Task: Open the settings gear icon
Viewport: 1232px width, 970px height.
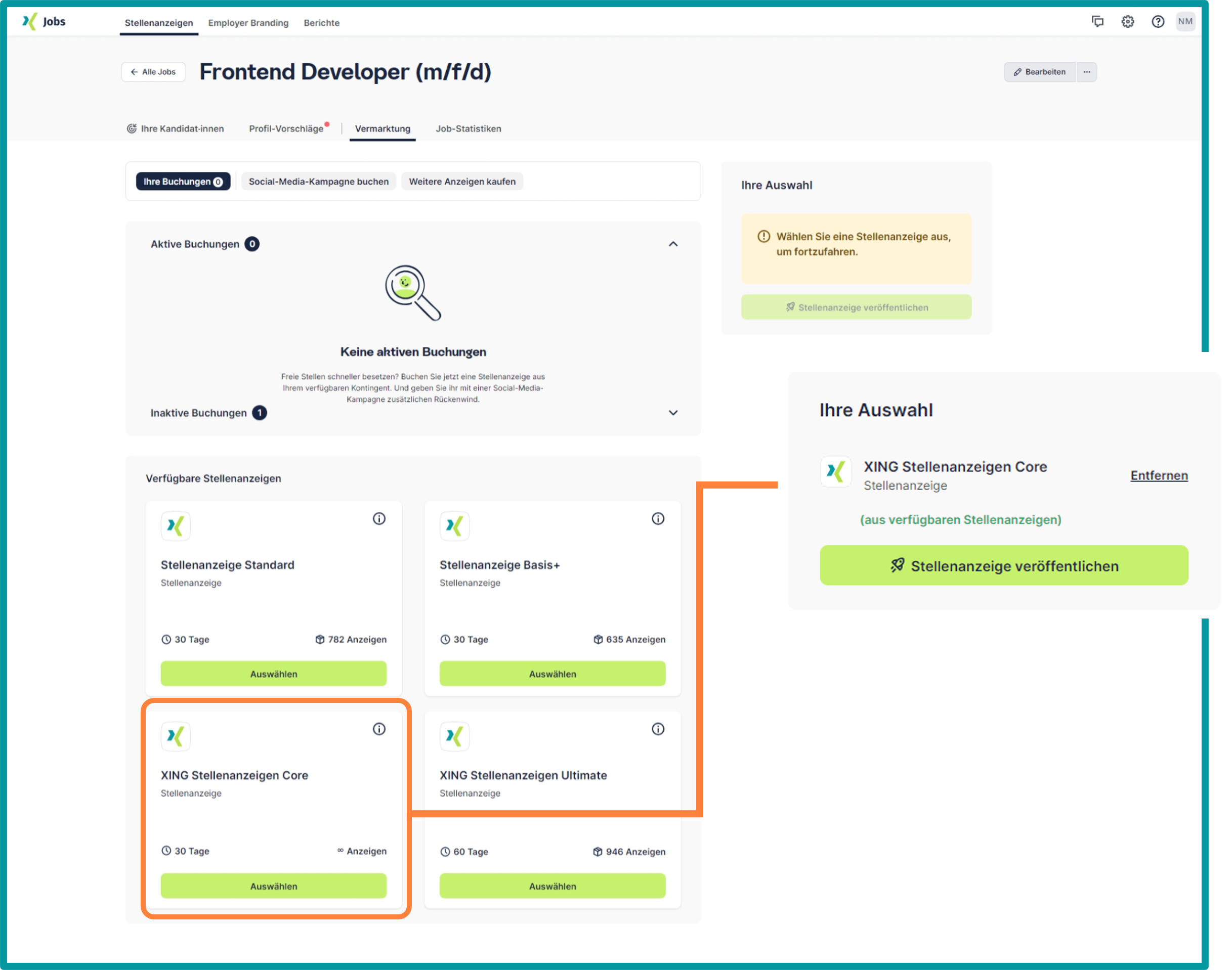Action: point(1127,22)
